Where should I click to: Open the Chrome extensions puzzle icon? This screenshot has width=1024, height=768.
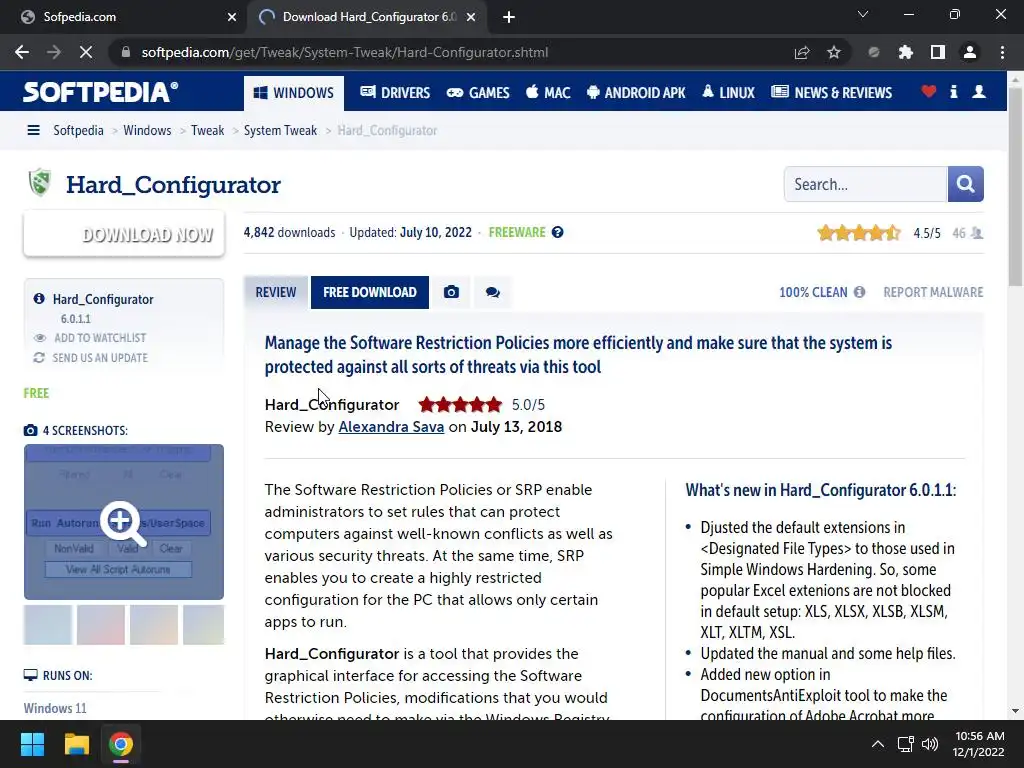click(x=906, y=52)
